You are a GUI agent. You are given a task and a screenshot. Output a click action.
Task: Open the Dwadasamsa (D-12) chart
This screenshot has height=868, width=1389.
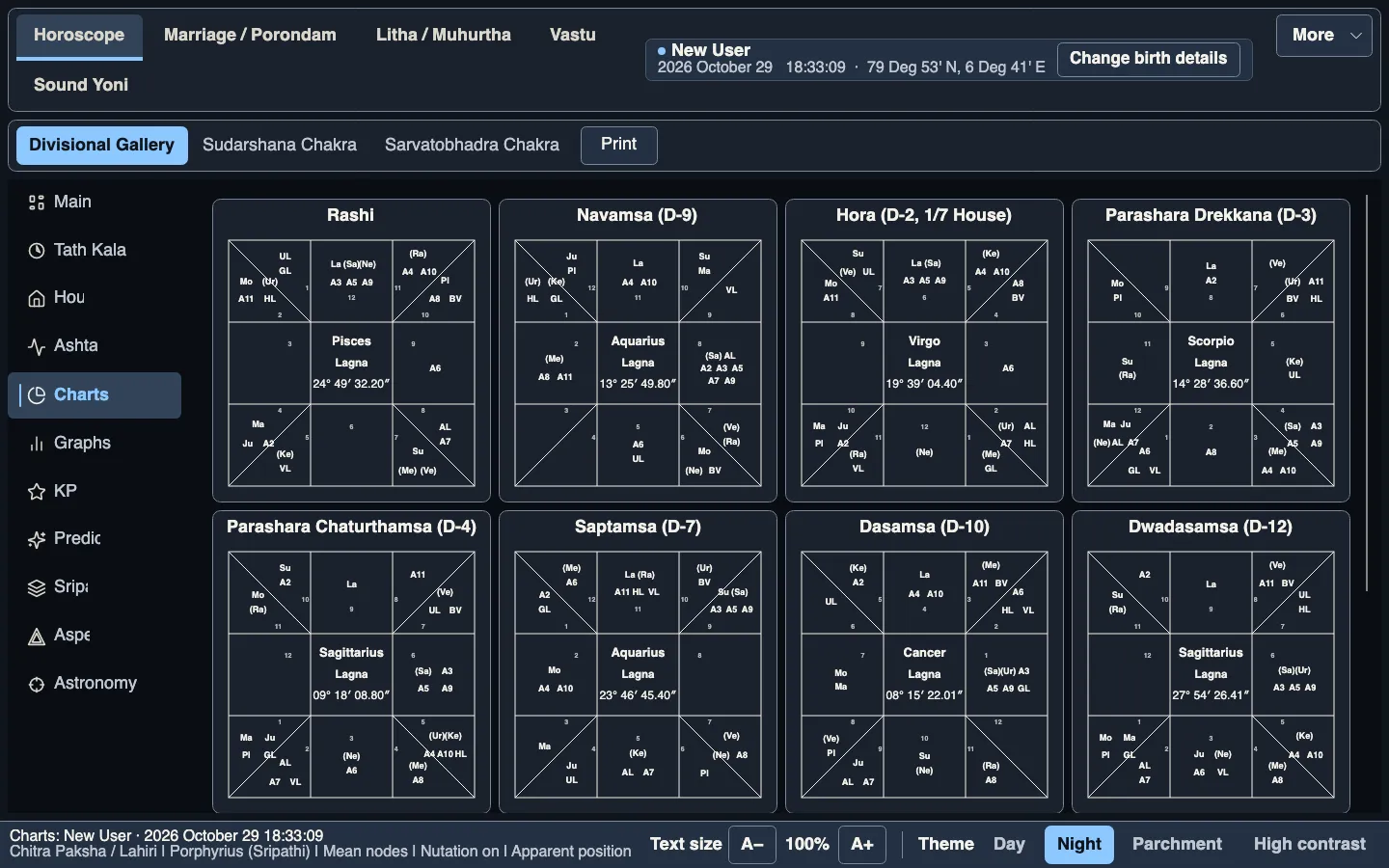click(1211, 663)
